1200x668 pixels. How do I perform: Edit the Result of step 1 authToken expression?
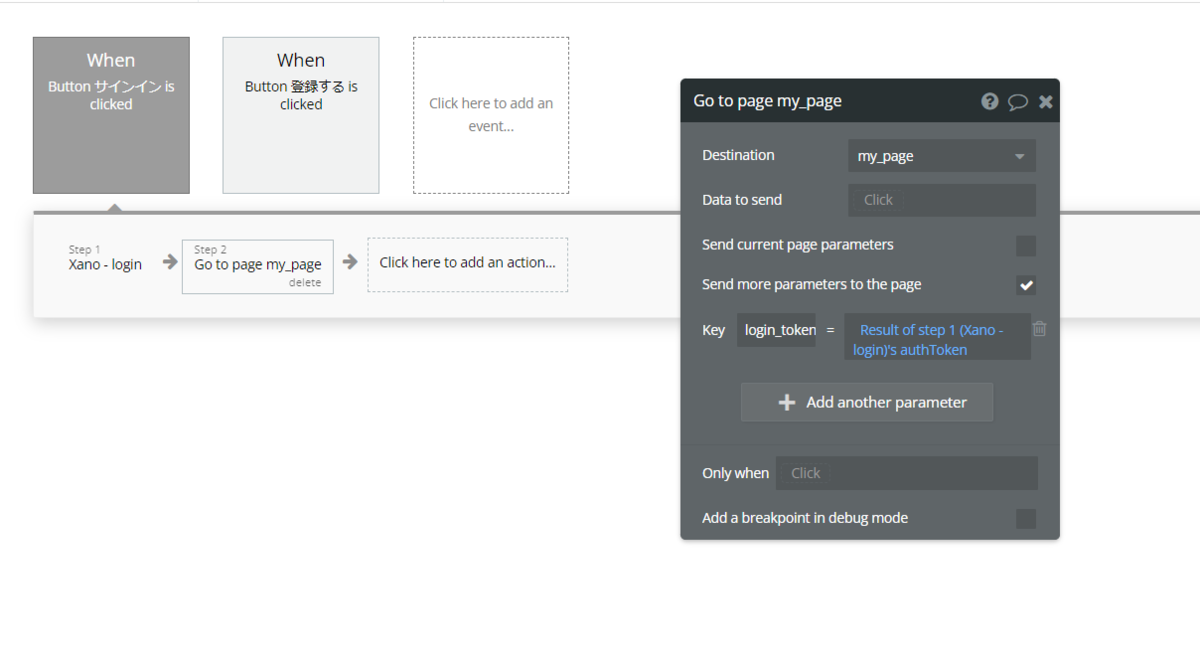(937, 337)
